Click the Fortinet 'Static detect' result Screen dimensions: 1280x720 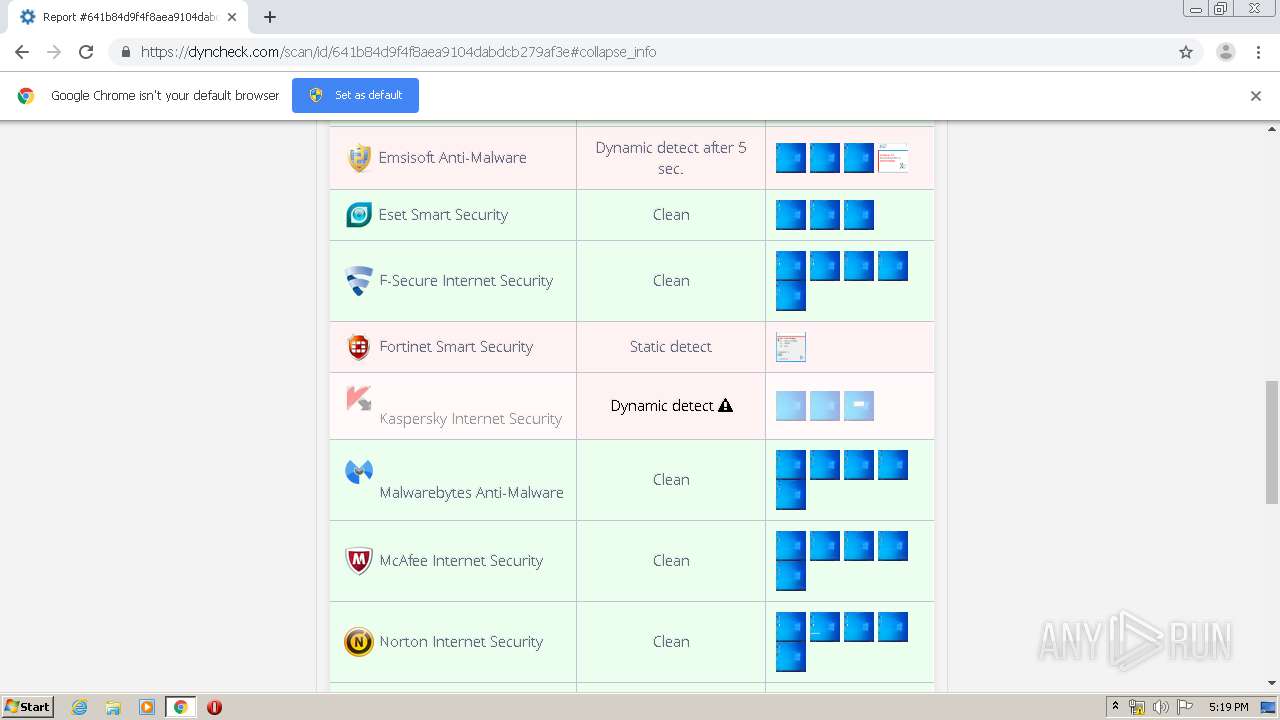pyautogui.click(x=671, y=347)
